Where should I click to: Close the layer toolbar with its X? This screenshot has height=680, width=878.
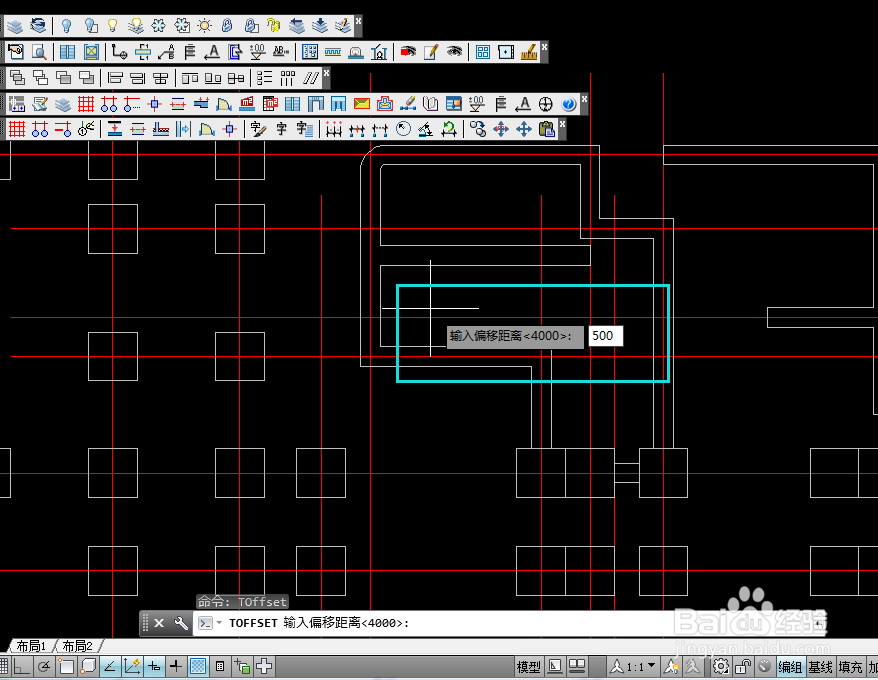click(x=358, y=20)
